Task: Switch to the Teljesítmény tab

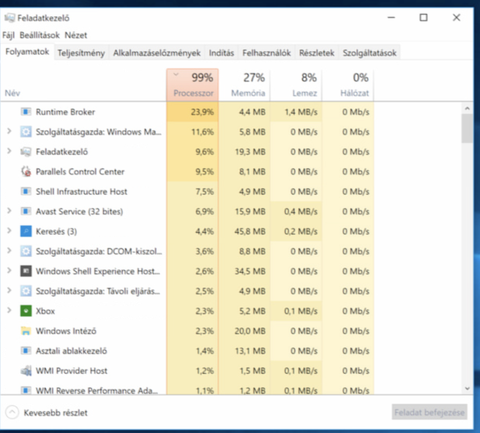Action: click(81, 53)
